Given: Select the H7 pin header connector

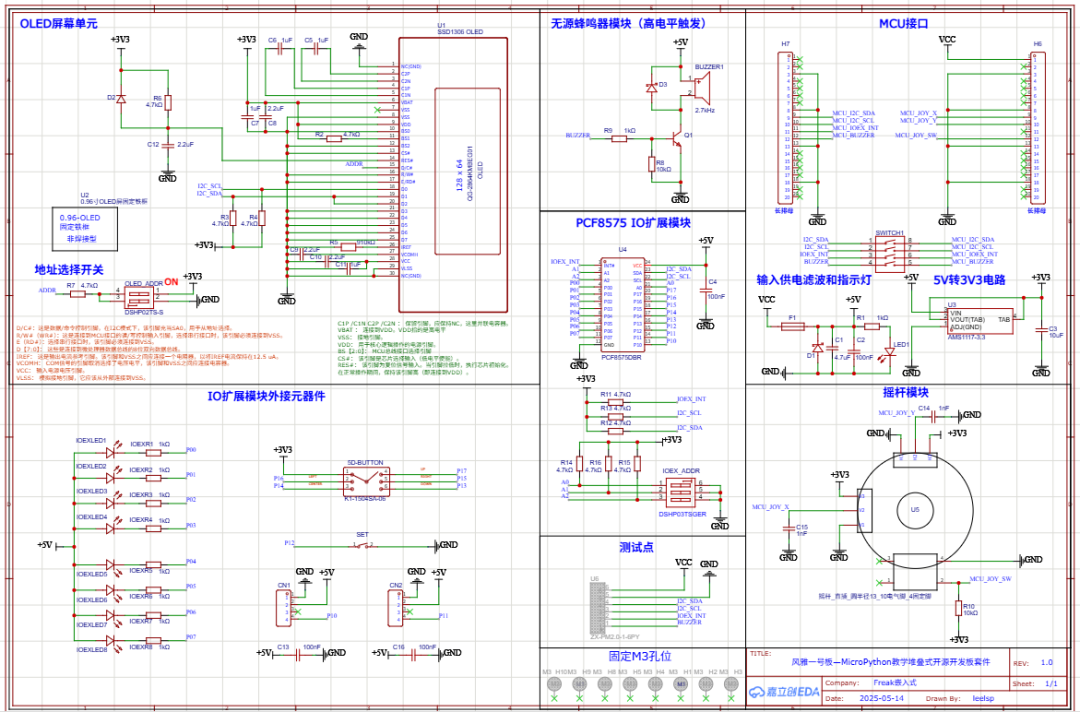Looking at the screenshot, I should (785, 128).
